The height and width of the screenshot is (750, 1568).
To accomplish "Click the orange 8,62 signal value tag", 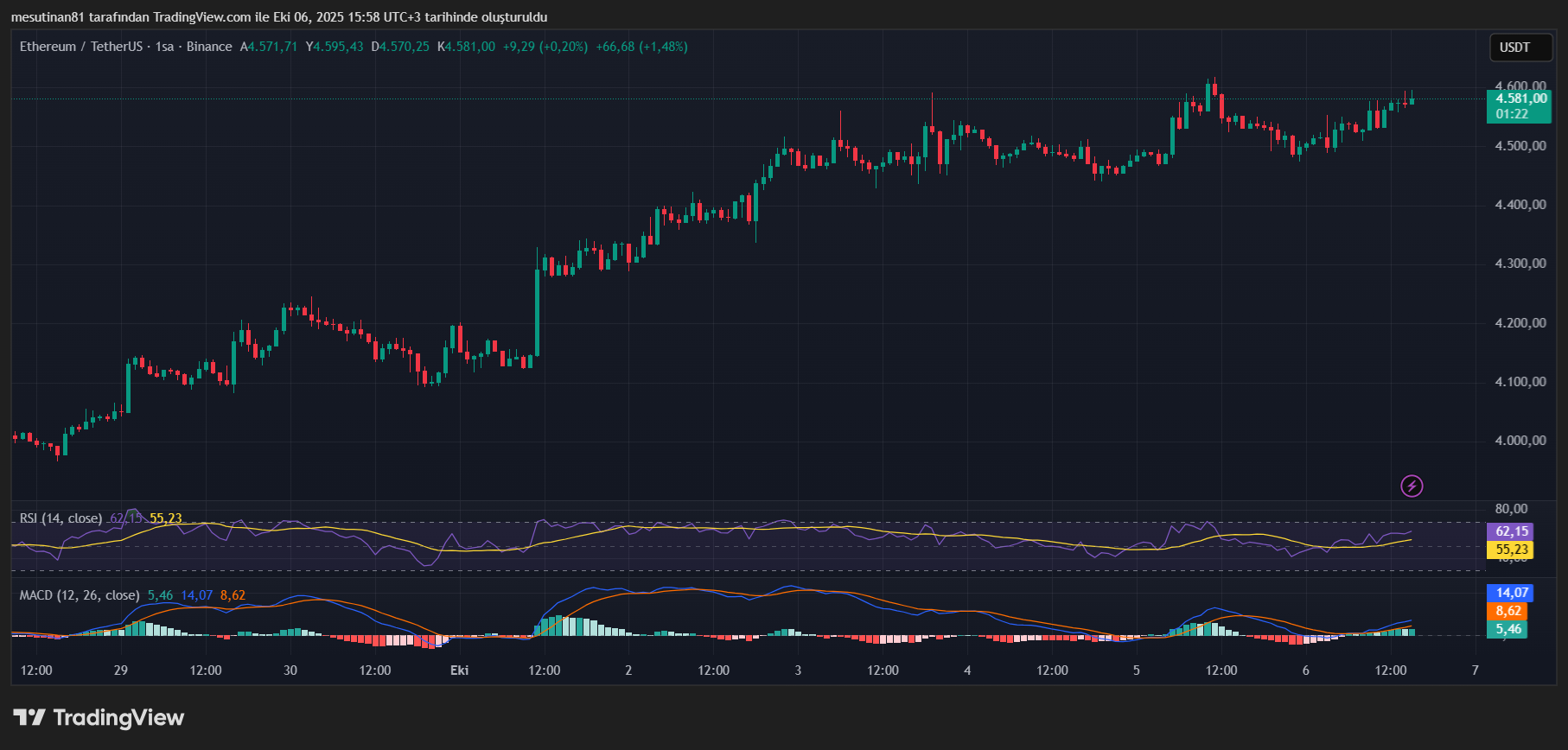I will click(x=1509, y=611).
